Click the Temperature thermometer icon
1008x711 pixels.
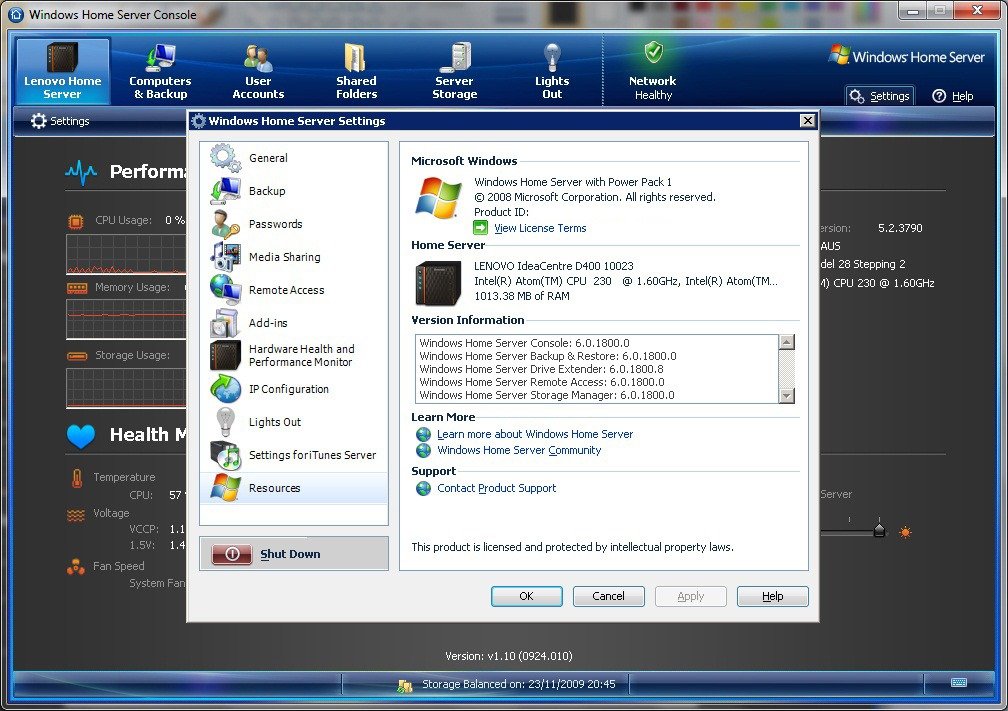[77, 478]
